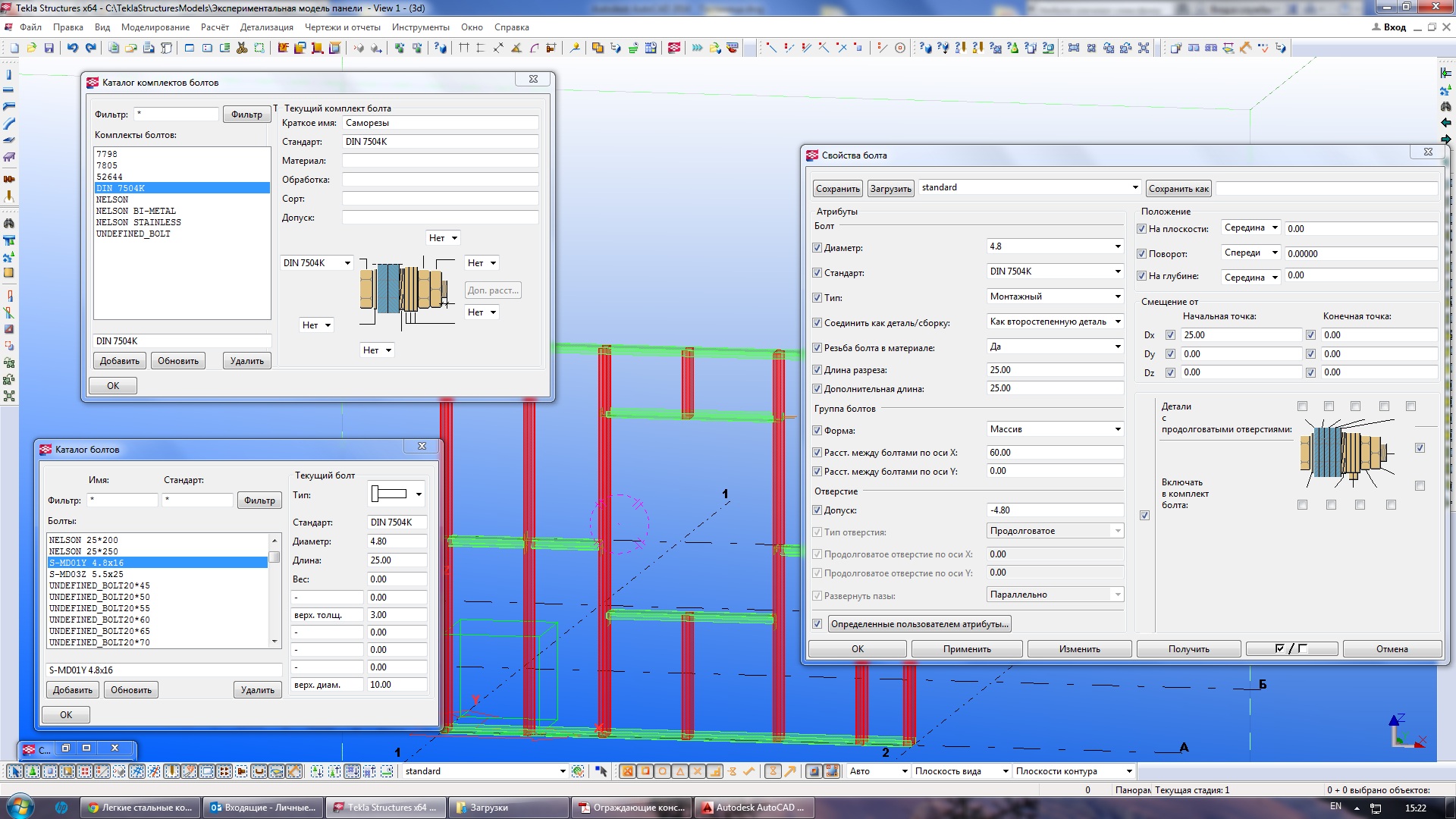Click the Open model folder icon
Viewport: 1456px width, 819px height.
coord(32,48)
